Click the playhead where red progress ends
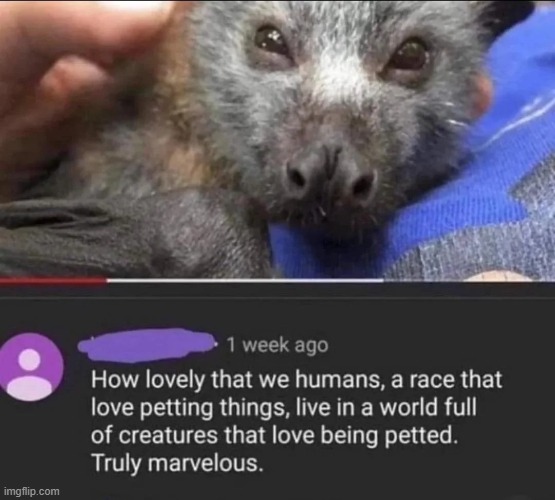This screenshot has height=500, width=555. (106, 281)
